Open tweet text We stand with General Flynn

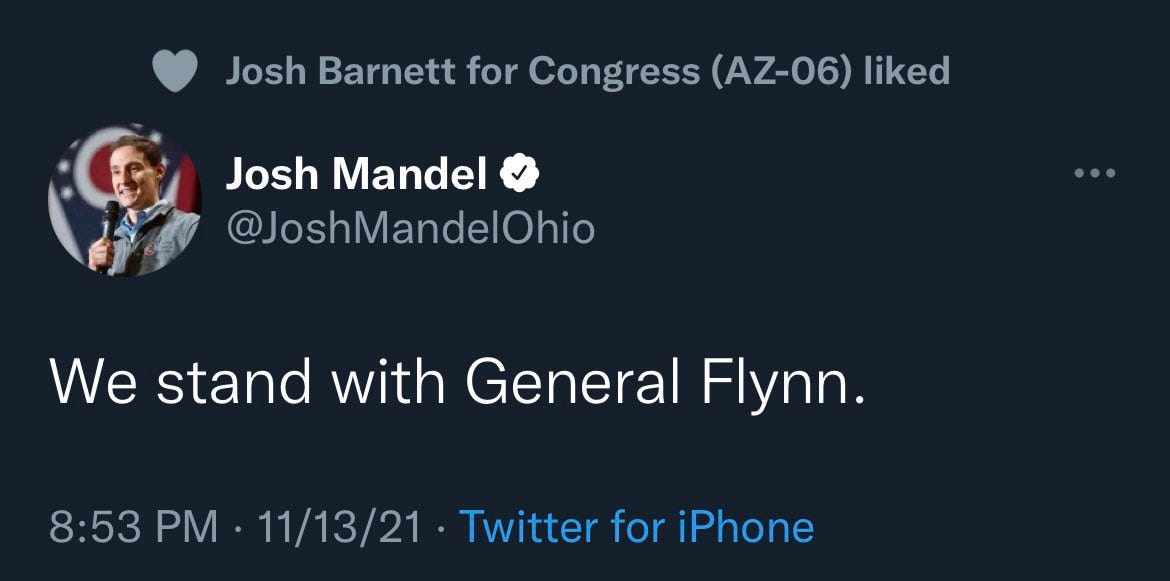click(x=457, y=381)
